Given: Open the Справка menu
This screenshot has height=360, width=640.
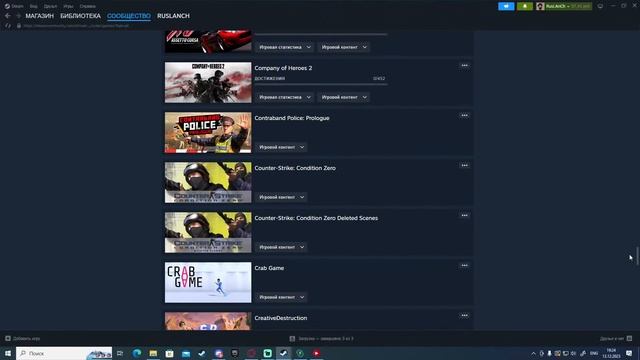Looking at the screenshot, I should click(87, 6).
